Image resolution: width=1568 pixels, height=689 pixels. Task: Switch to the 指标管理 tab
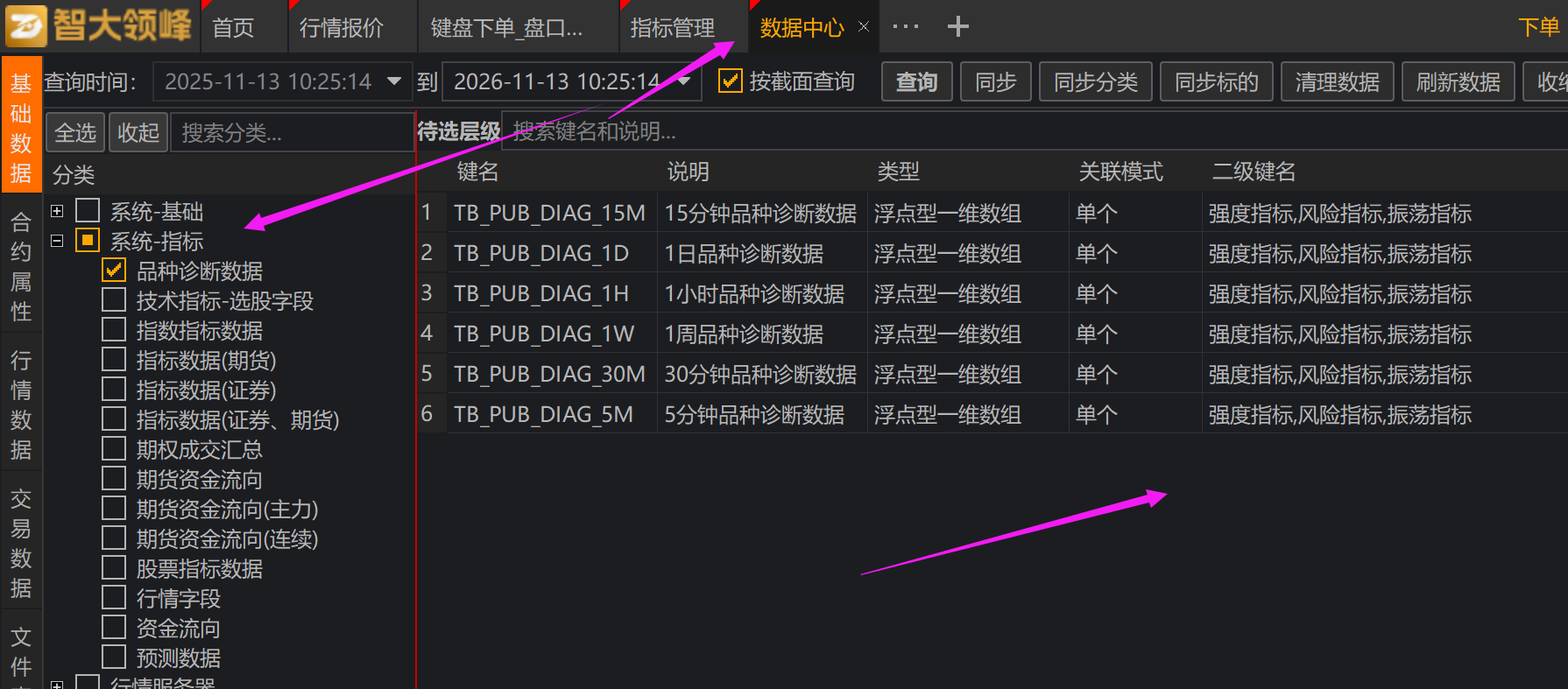672,28
